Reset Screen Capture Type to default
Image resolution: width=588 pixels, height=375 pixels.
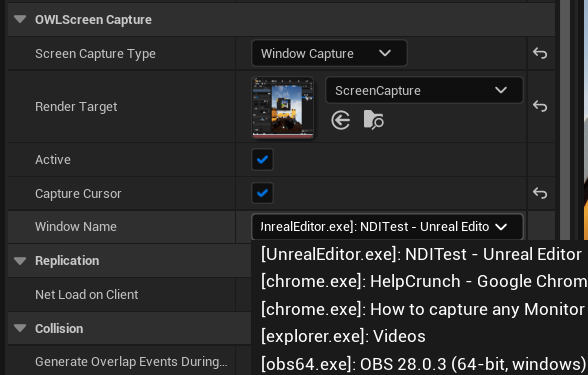click(540, 53)
